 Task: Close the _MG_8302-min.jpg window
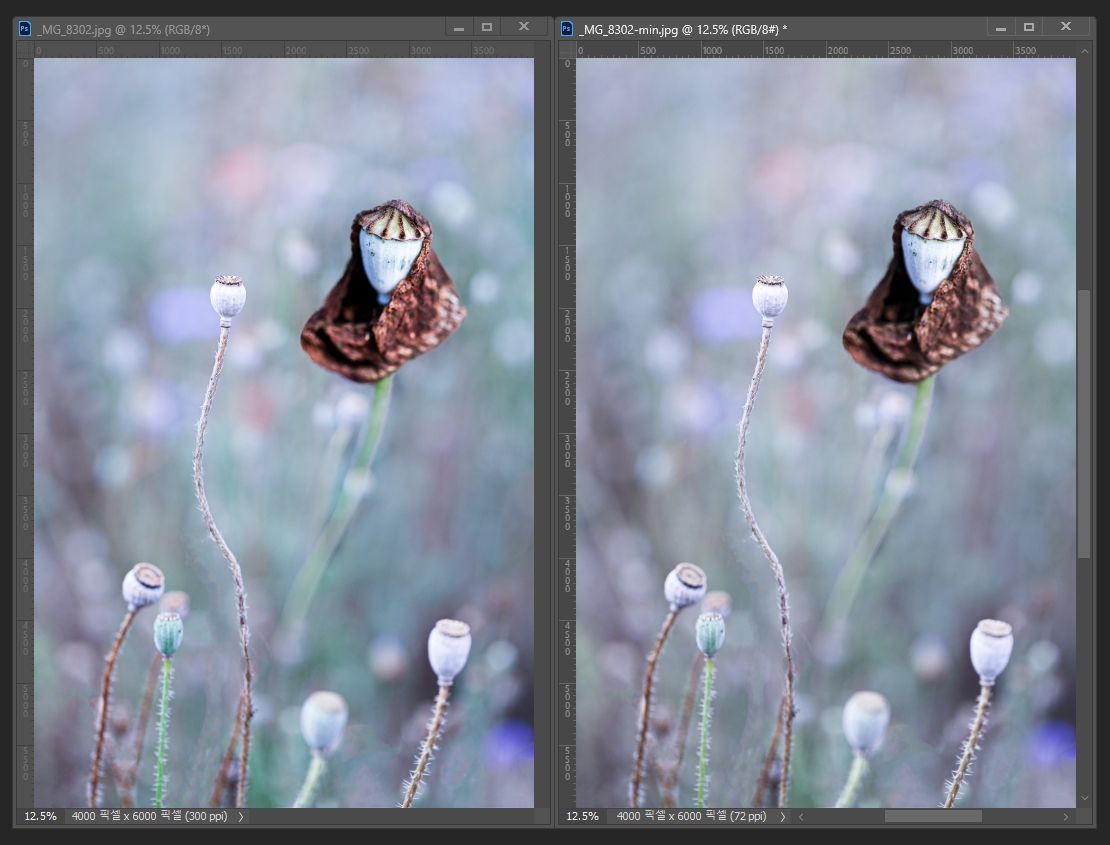click(1066, 26)
